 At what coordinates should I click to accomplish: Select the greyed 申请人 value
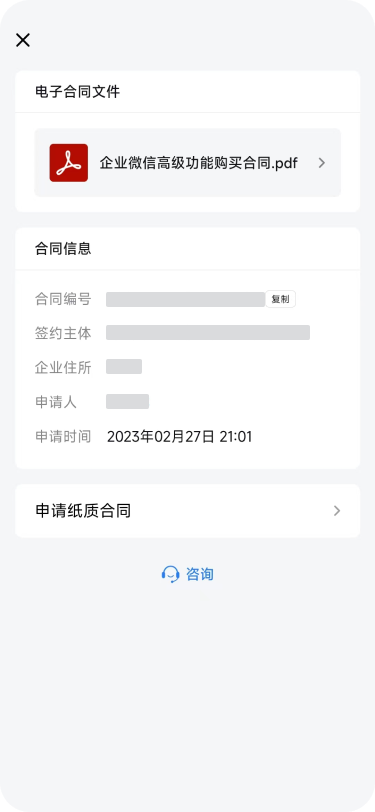pyautogui.click(x=127, y=401)
